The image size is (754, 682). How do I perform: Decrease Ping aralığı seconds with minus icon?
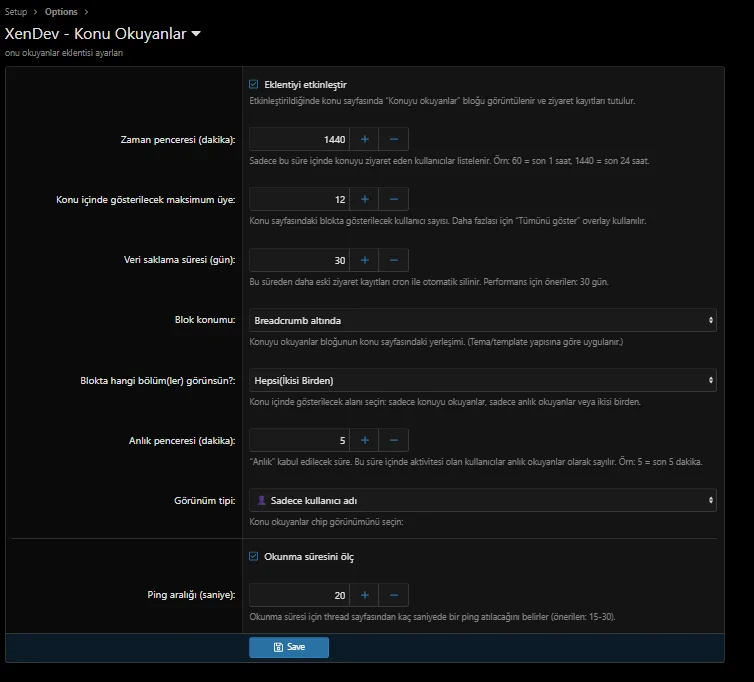click(394, 595)
